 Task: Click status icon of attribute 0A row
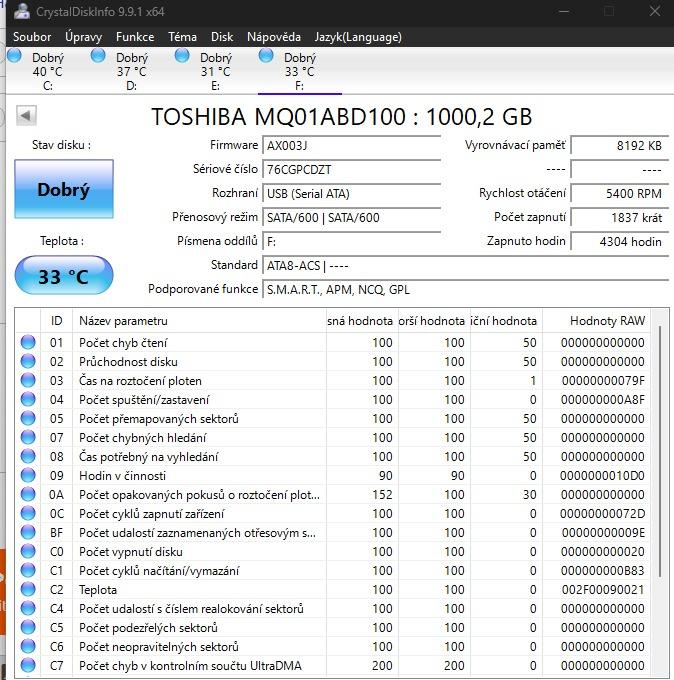(28, 494)
